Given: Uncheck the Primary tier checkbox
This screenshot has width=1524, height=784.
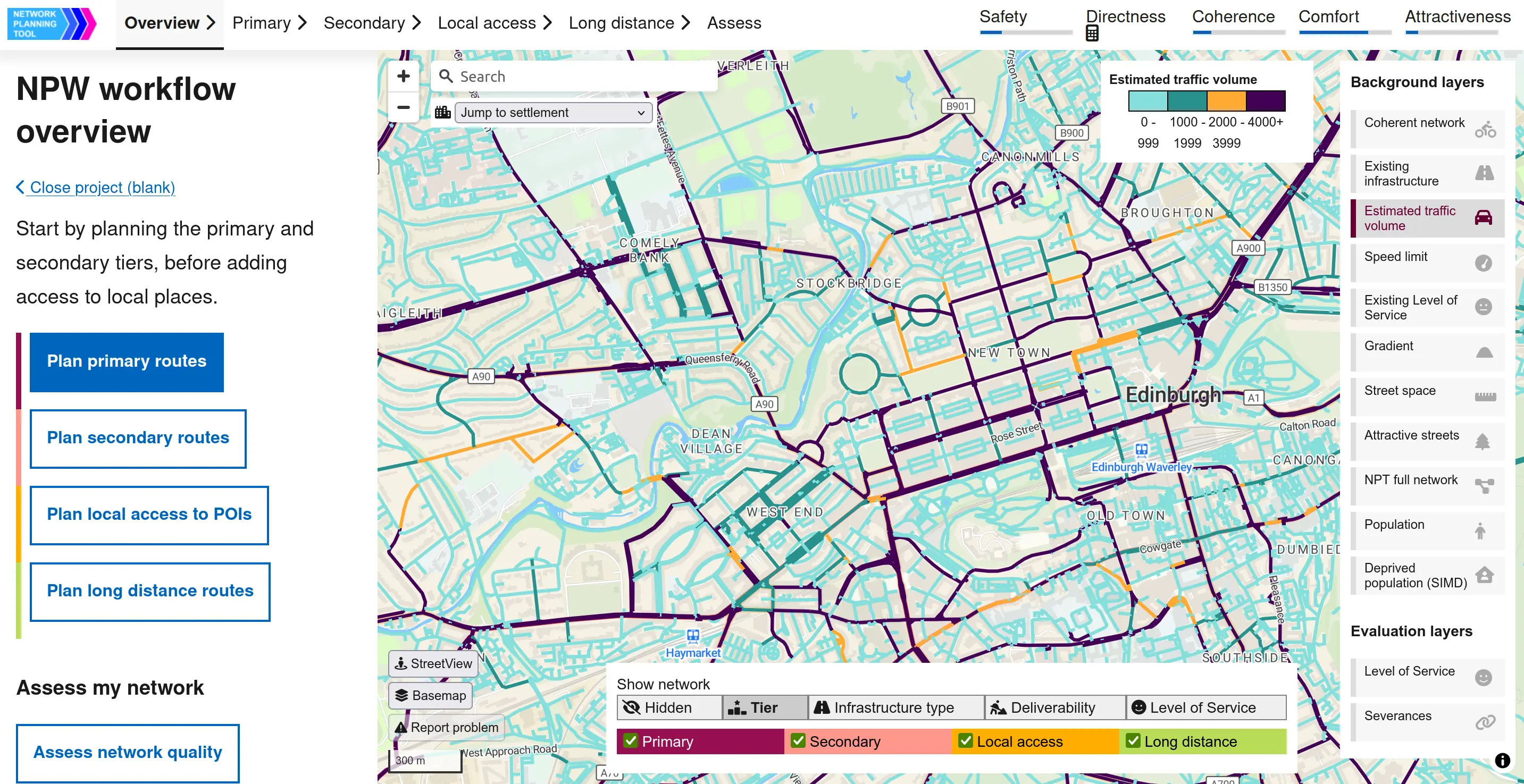Looking at the screenshot, I should [x=631, y=741].
